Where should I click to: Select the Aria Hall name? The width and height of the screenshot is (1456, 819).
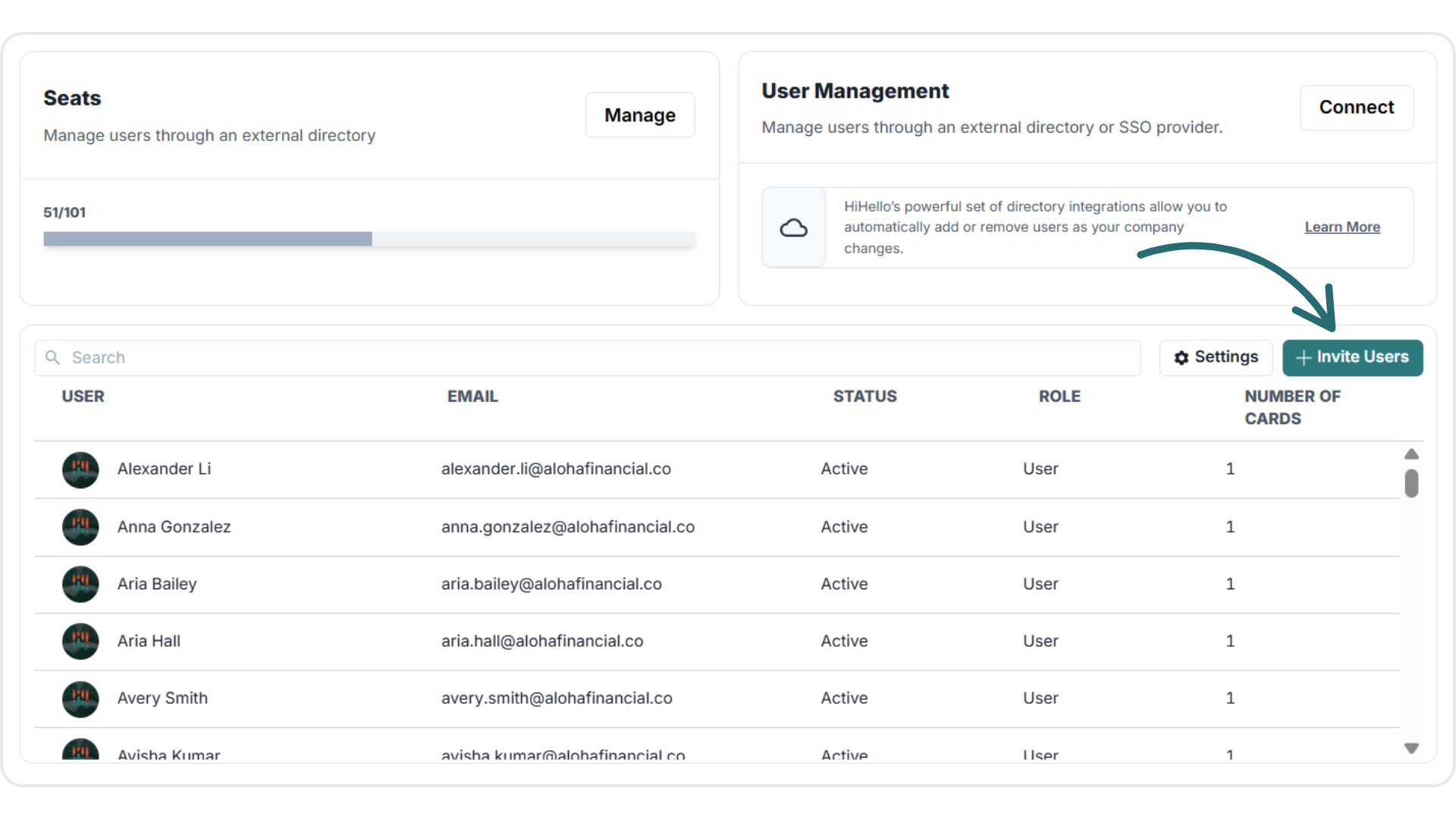[149, 642]
